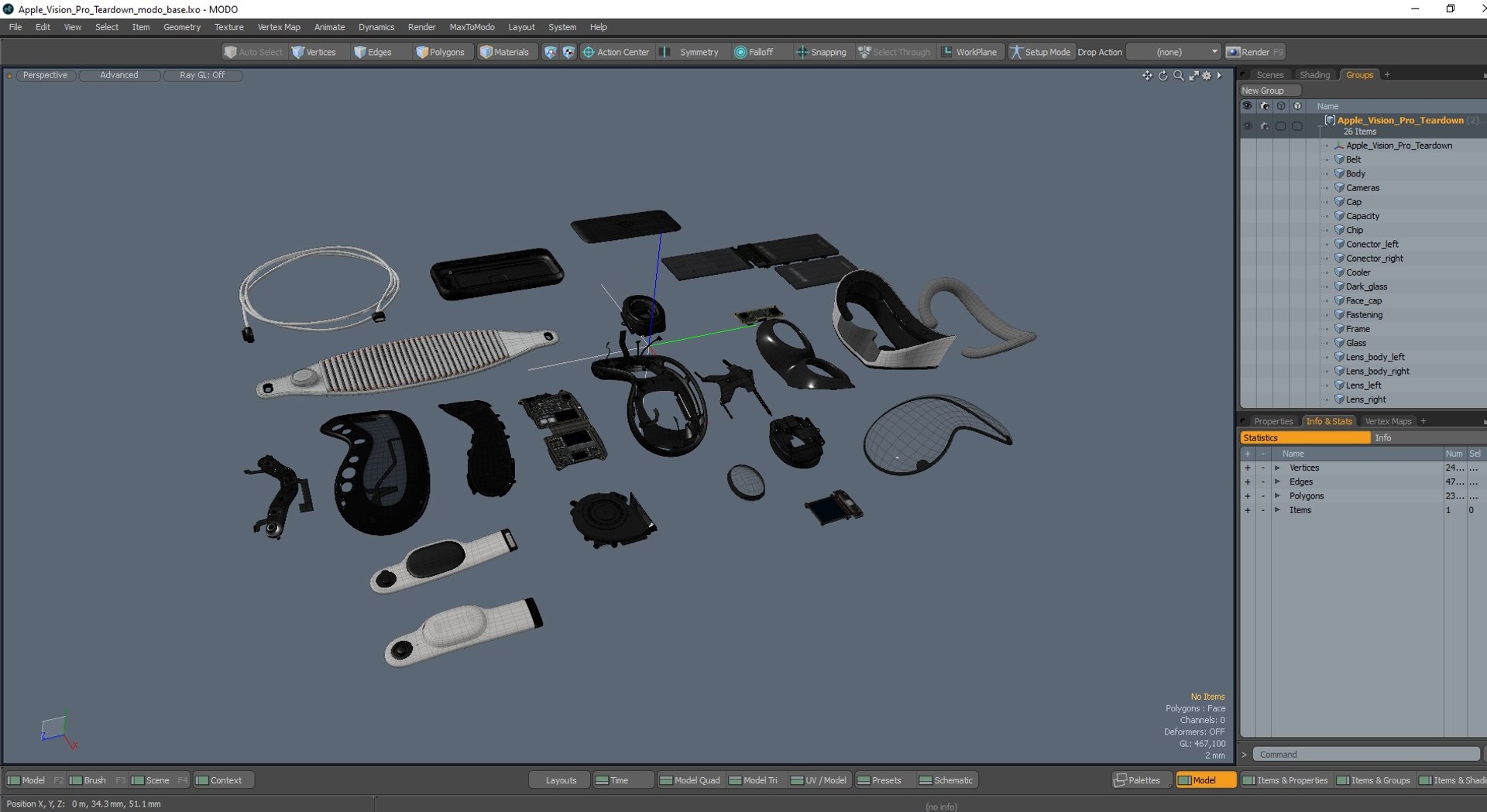Open the viewport more options arrow

click(1219, 75)
